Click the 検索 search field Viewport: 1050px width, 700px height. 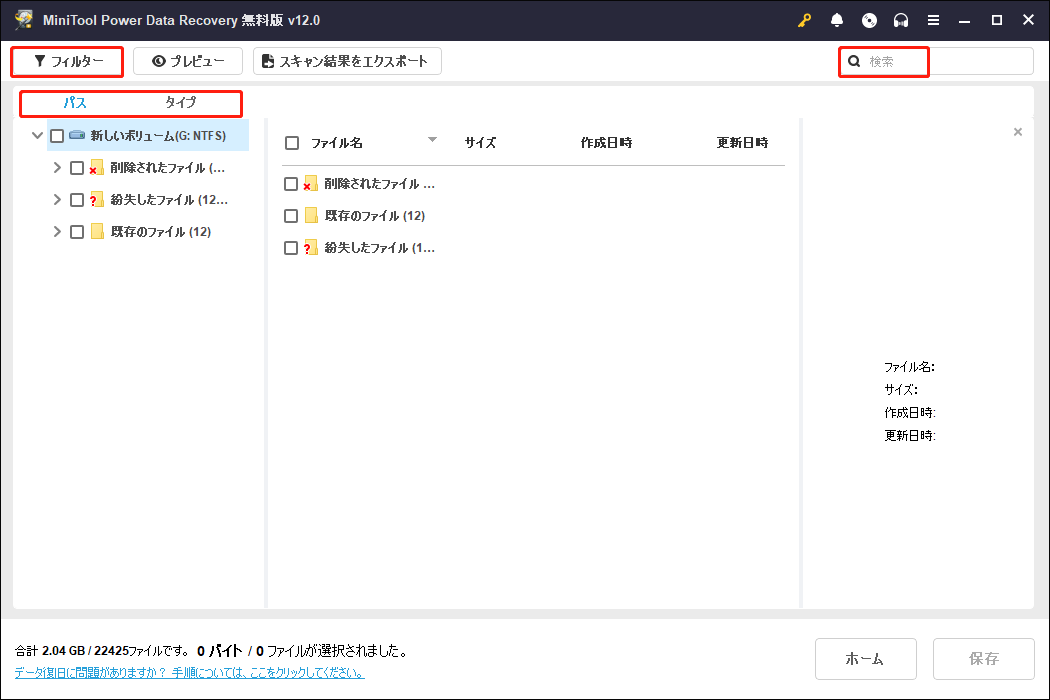click(x=936, y=62)
